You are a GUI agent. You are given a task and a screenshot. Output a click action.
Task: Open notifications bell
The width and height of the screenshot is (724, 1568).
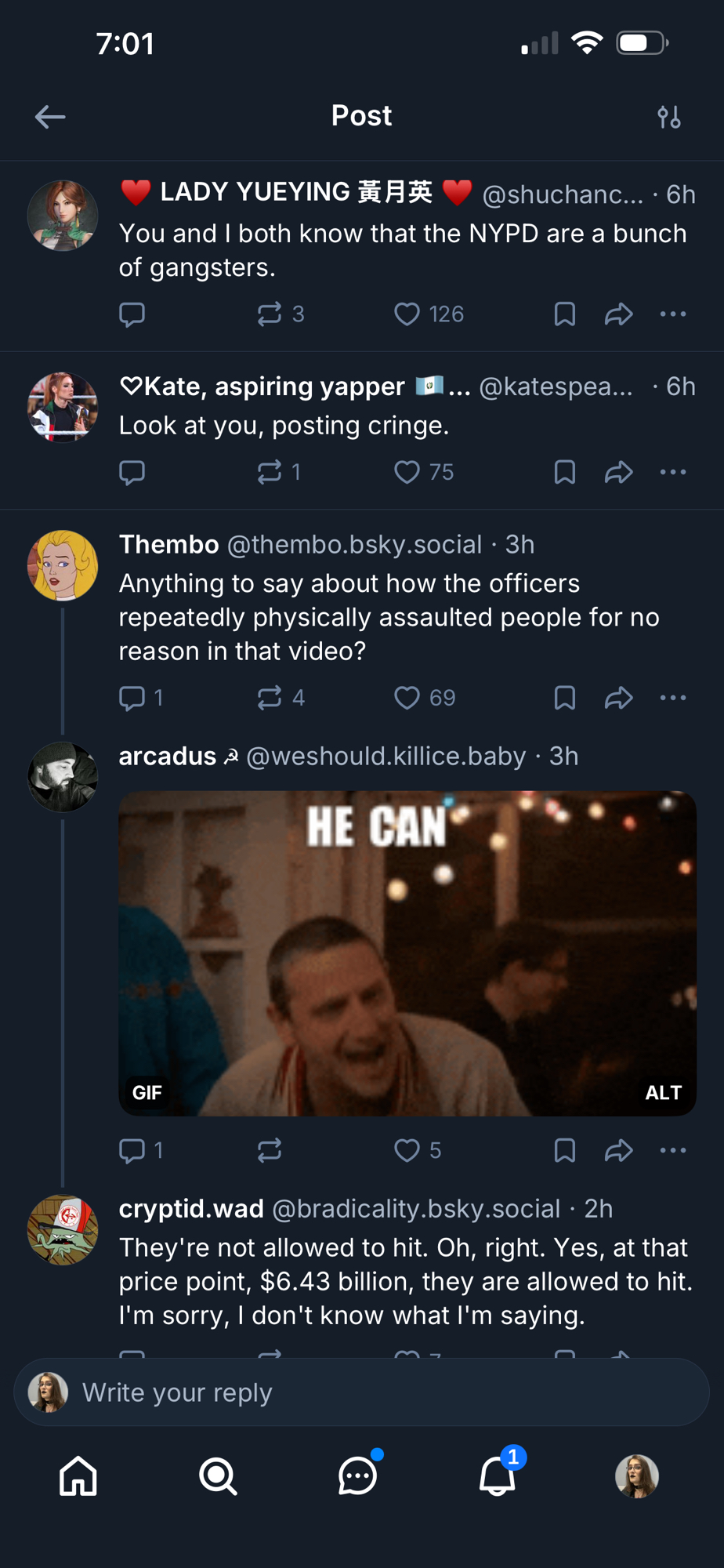pyautogui.click(x=497, y=1476)
